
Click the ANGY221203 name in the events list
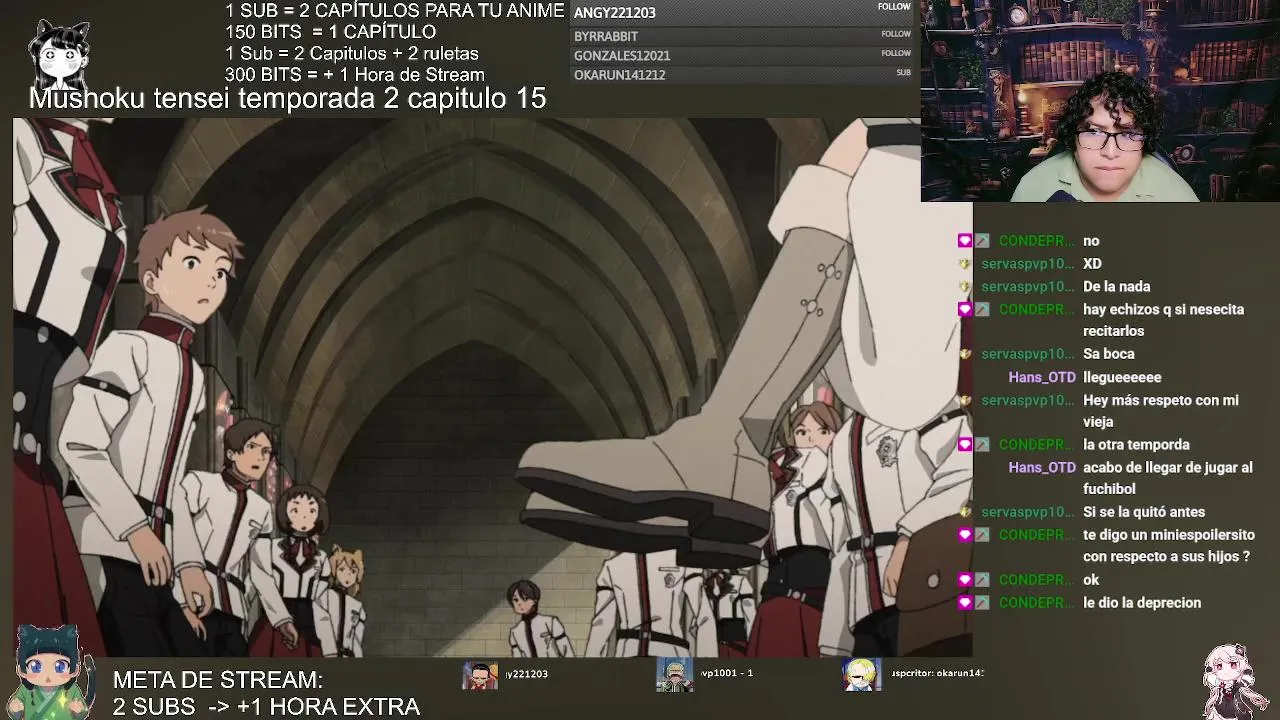pyautogui.click(x=615, y=13)
